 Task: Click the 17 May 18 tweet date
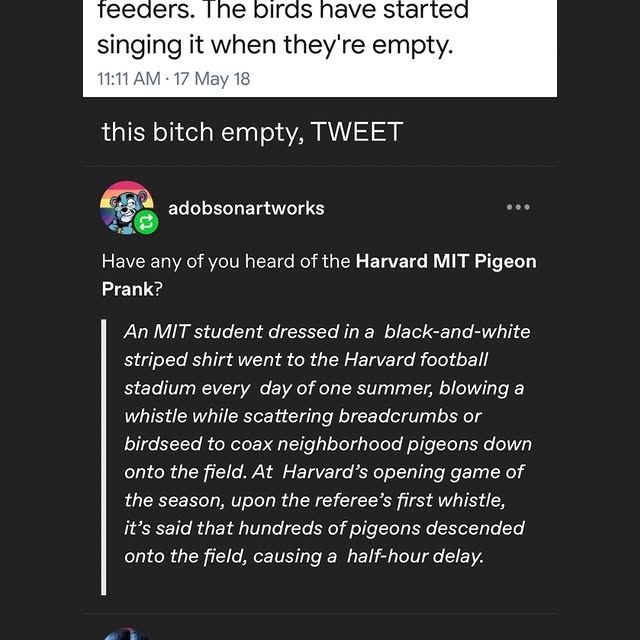coord(211,79)
